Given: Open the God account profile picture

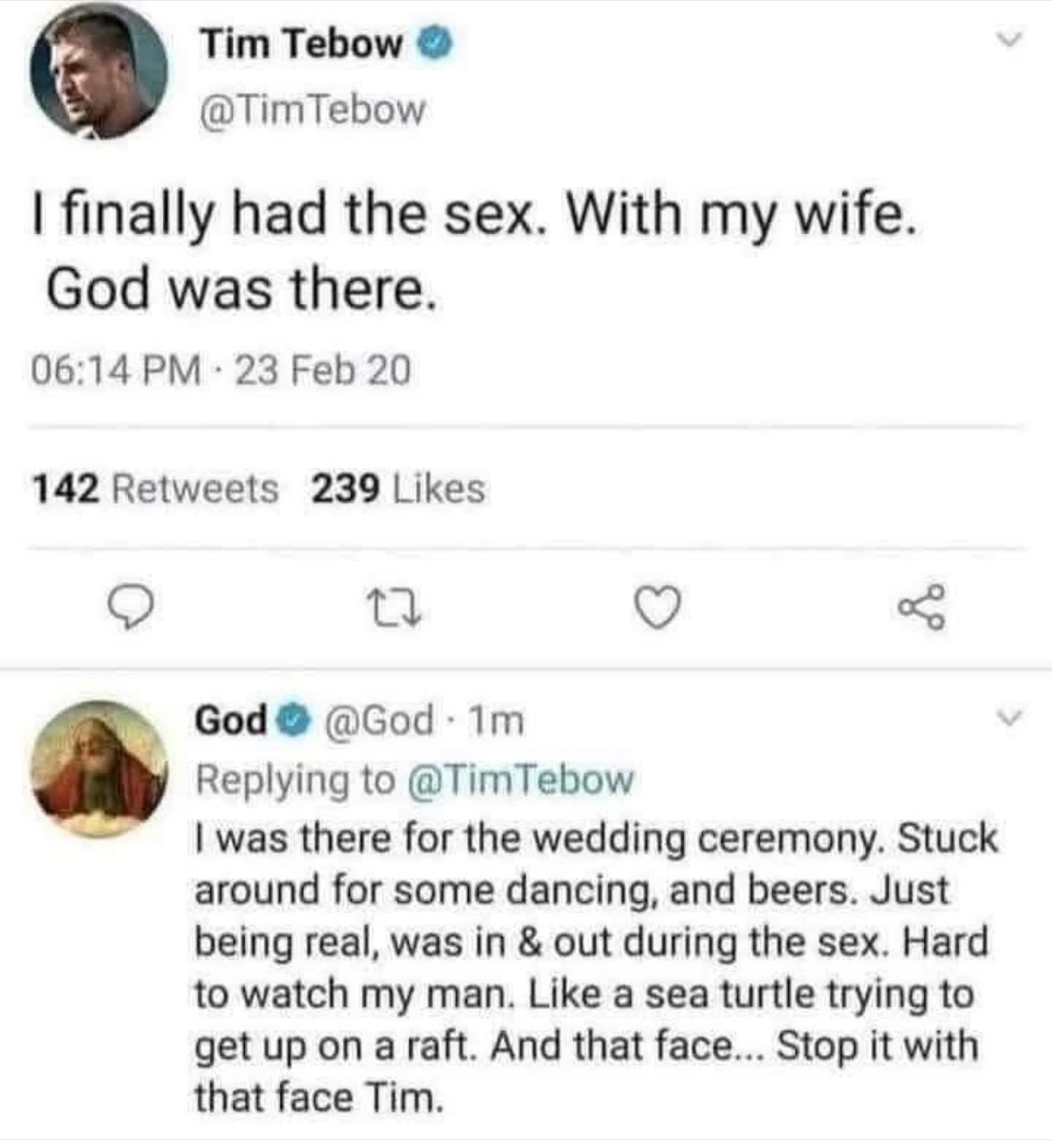Looking at the screenshot, I should 99,767.
